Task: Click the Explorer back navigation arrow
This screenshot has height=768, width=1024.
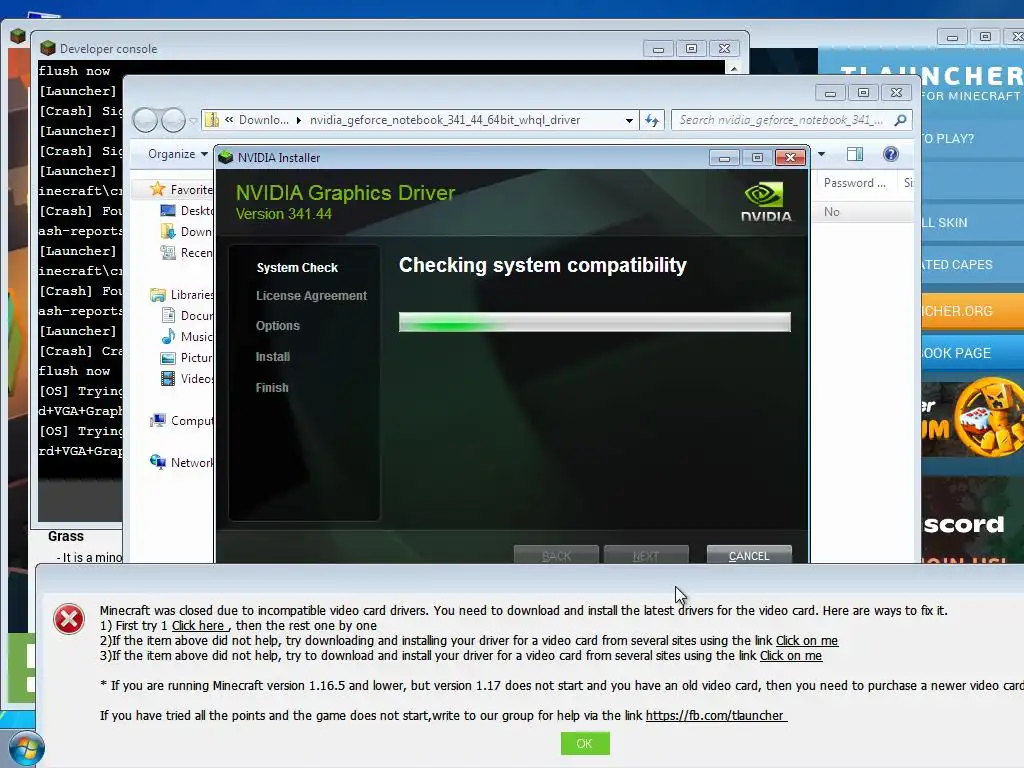Action: (146, 120)
